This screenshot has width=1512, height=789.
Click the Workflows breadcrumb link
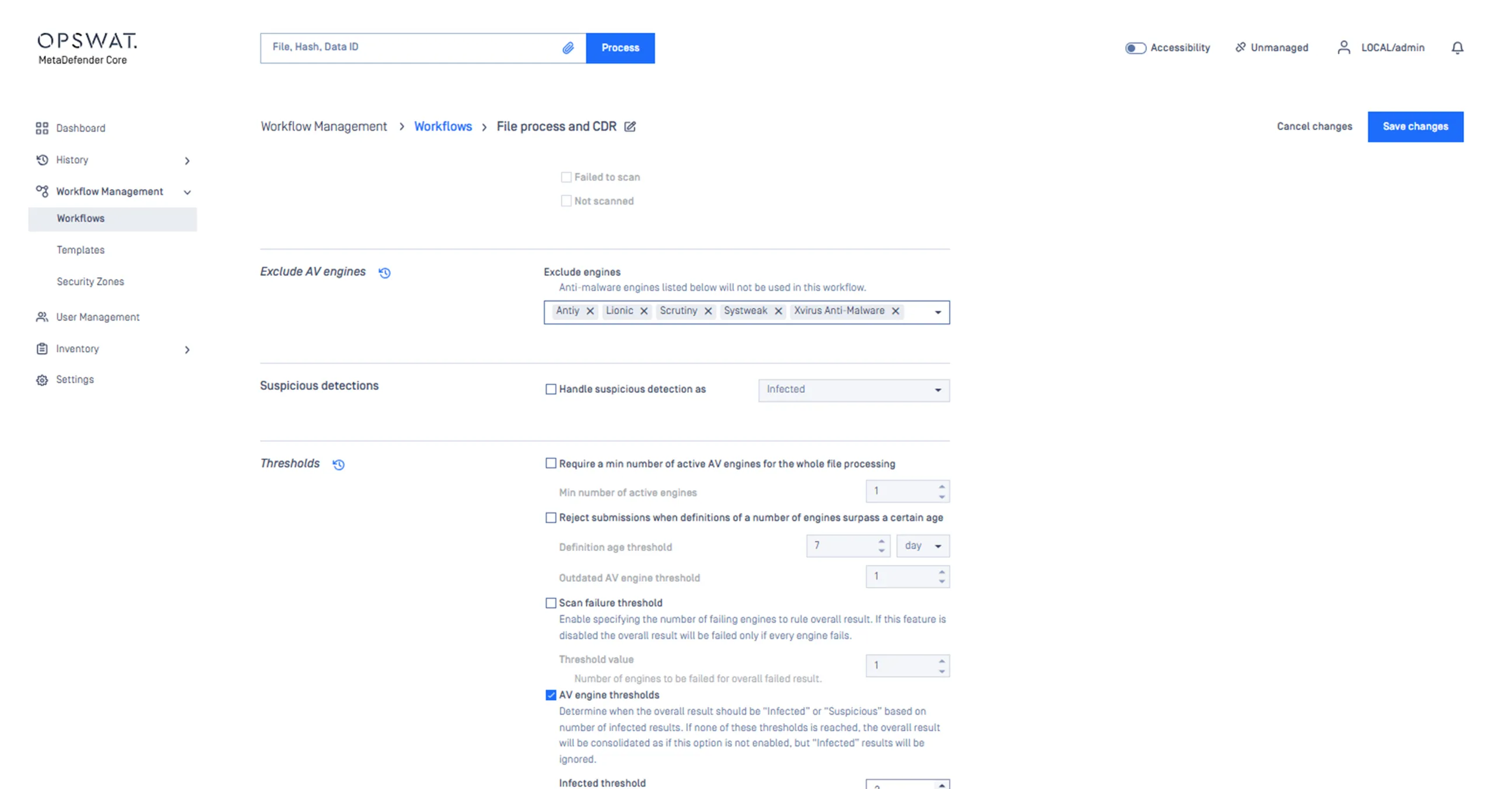coord(443,127)
